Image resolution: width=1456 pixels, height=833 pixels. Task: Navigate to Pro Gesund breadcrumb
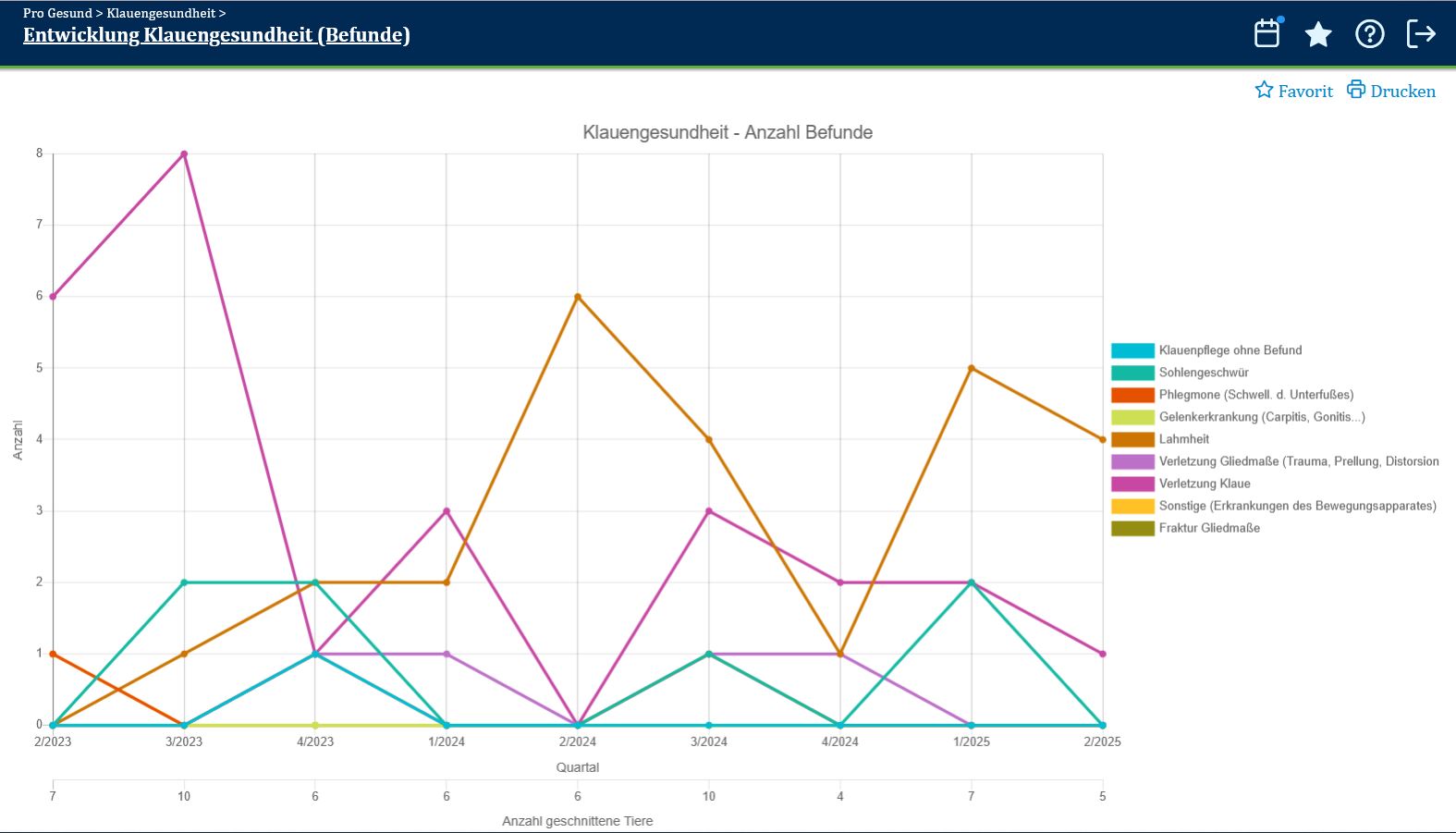(x=57, y=13)
